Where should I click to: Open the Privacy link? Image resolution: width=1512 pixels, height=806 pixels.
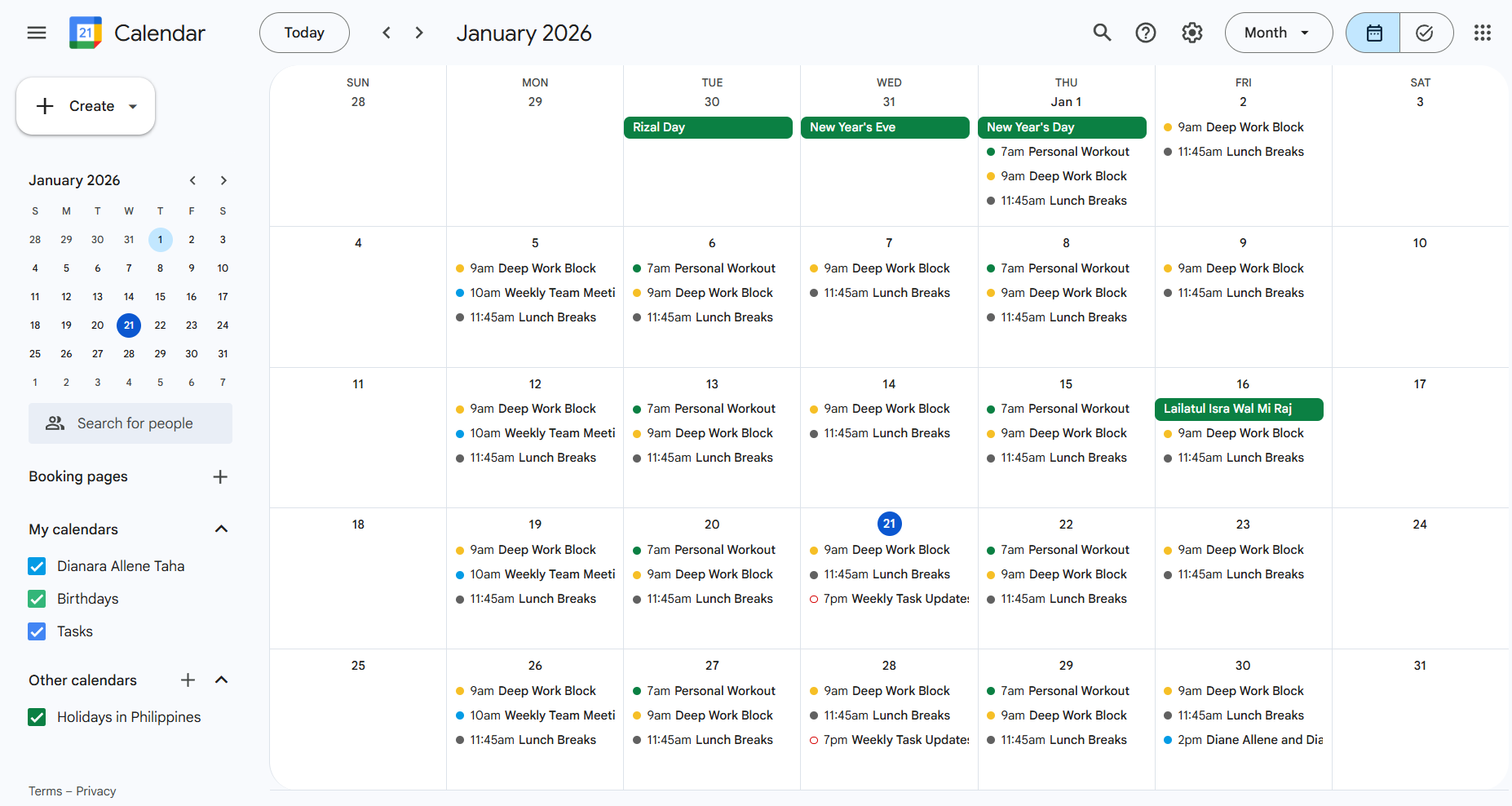tap(96, 791)
